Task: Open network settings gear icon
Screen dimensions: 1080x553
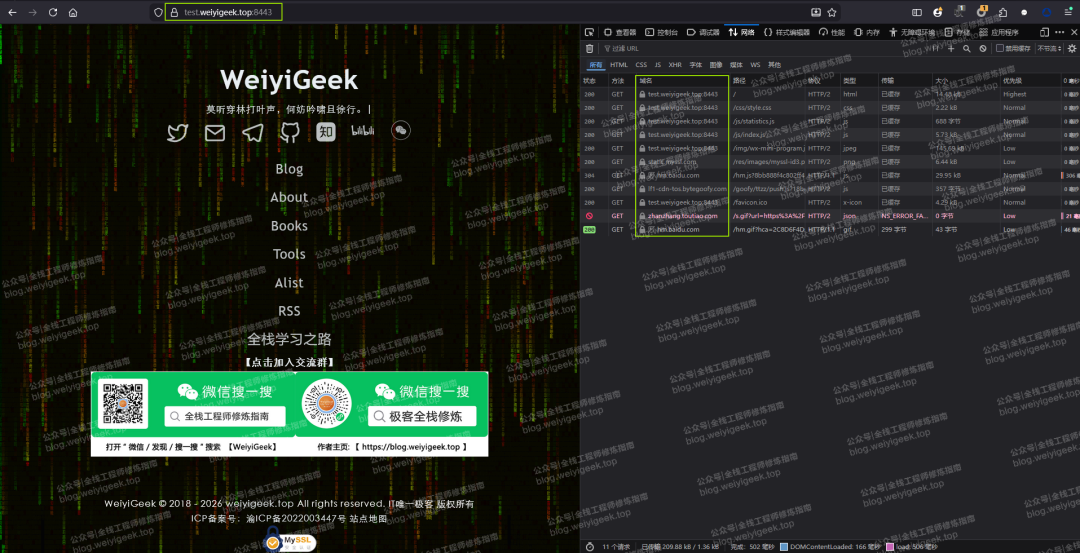Action: coord(1071,48)
